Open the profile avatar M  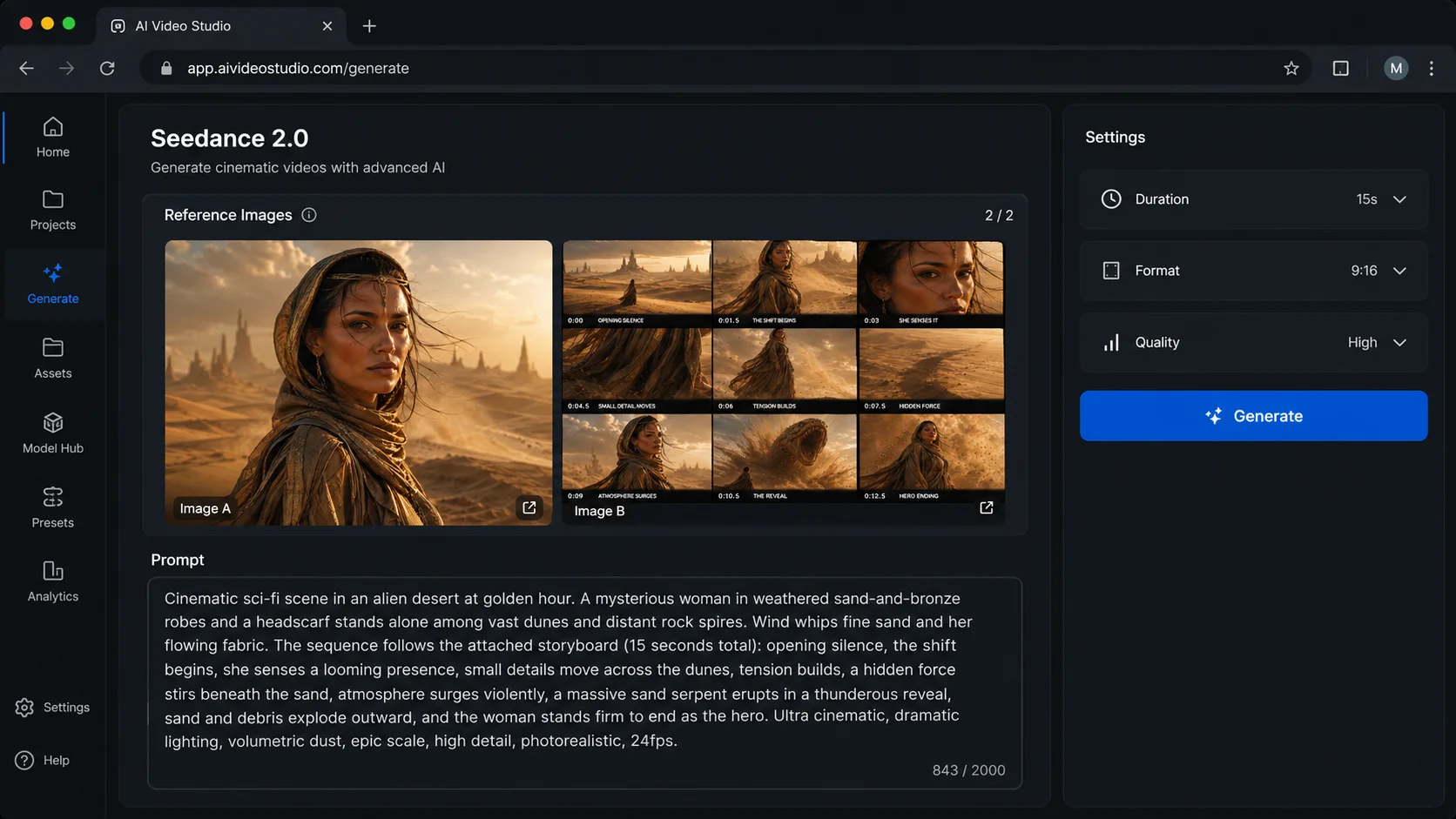1396,68
